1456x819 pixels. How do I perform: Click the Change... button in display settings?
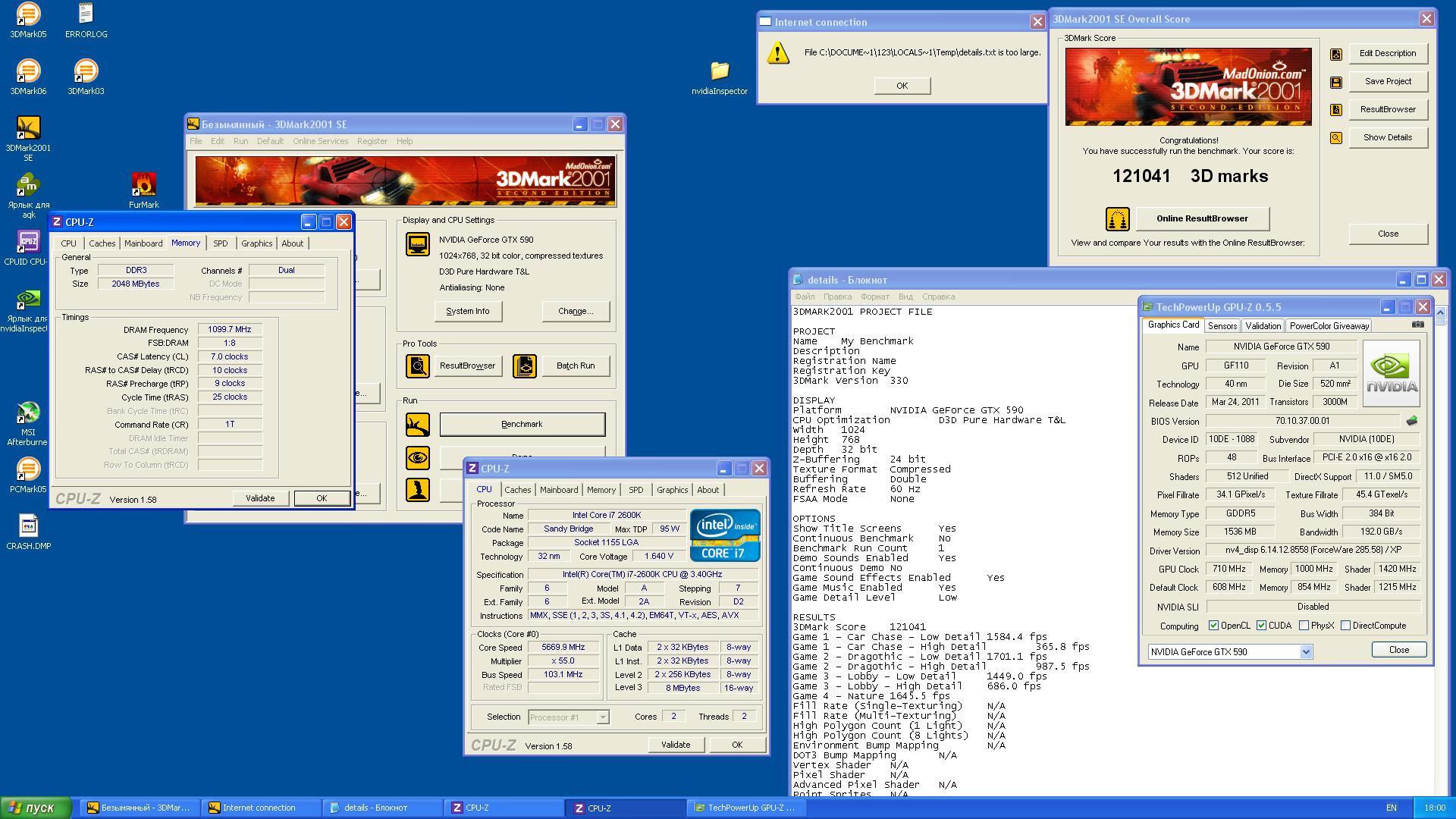tap(576, 311)
